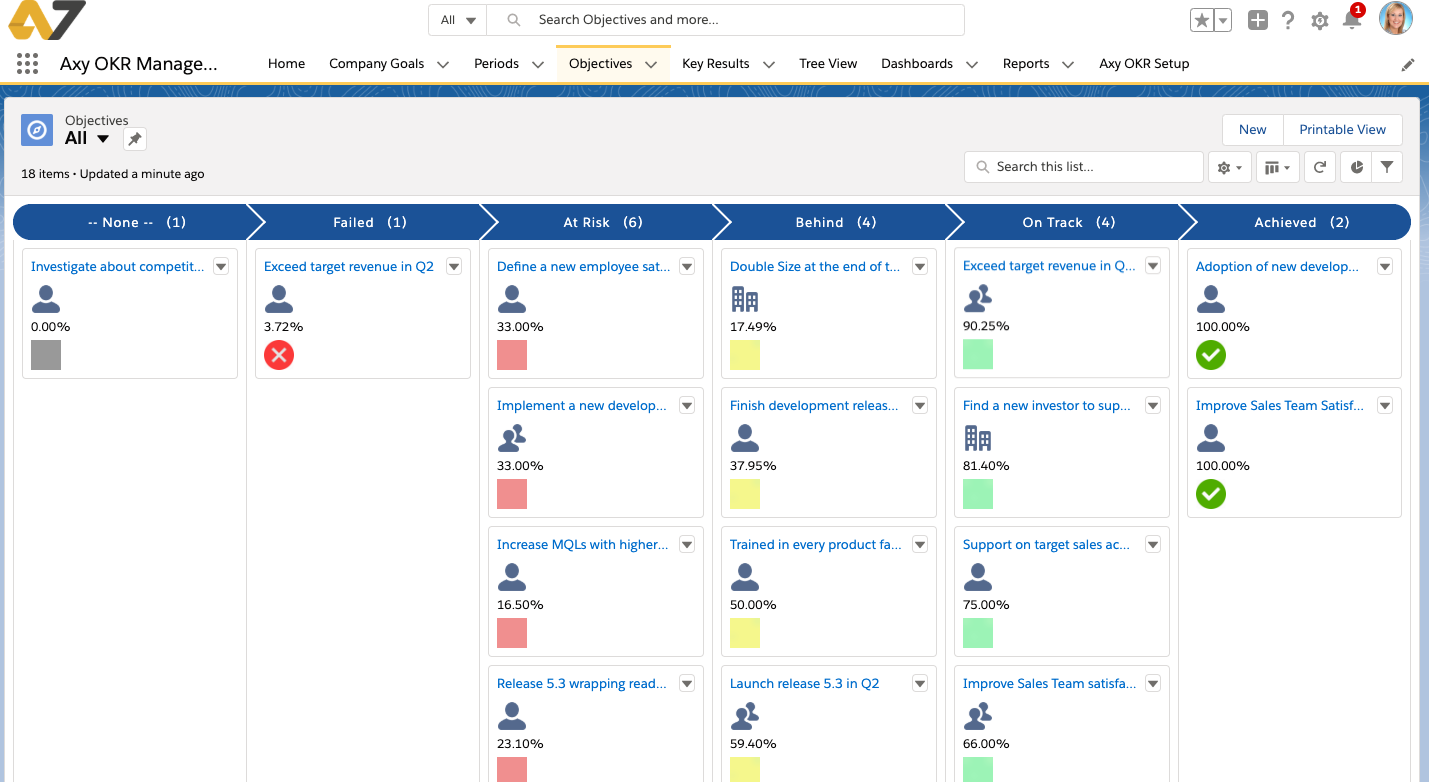Open the Dashboards tab
Image resolution: width=1429 pixels, height=782 pixels.
(917, 64)
